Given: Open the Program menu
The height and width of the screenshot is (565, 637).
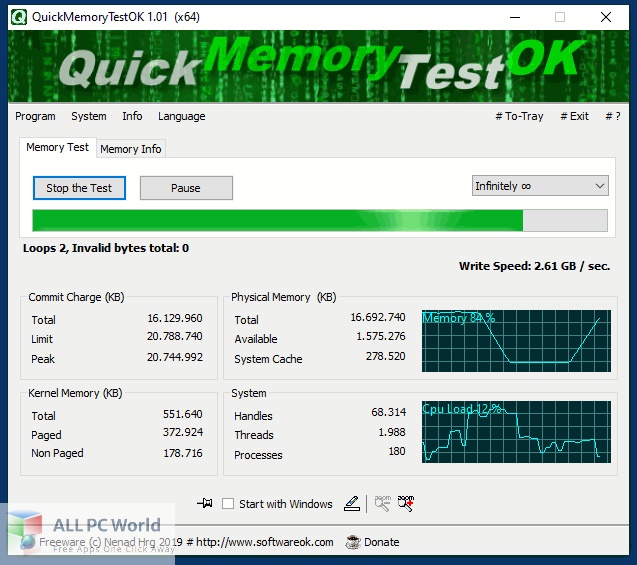Looking at the screenshot, I should pyautogui.click(x=35, y=116).
